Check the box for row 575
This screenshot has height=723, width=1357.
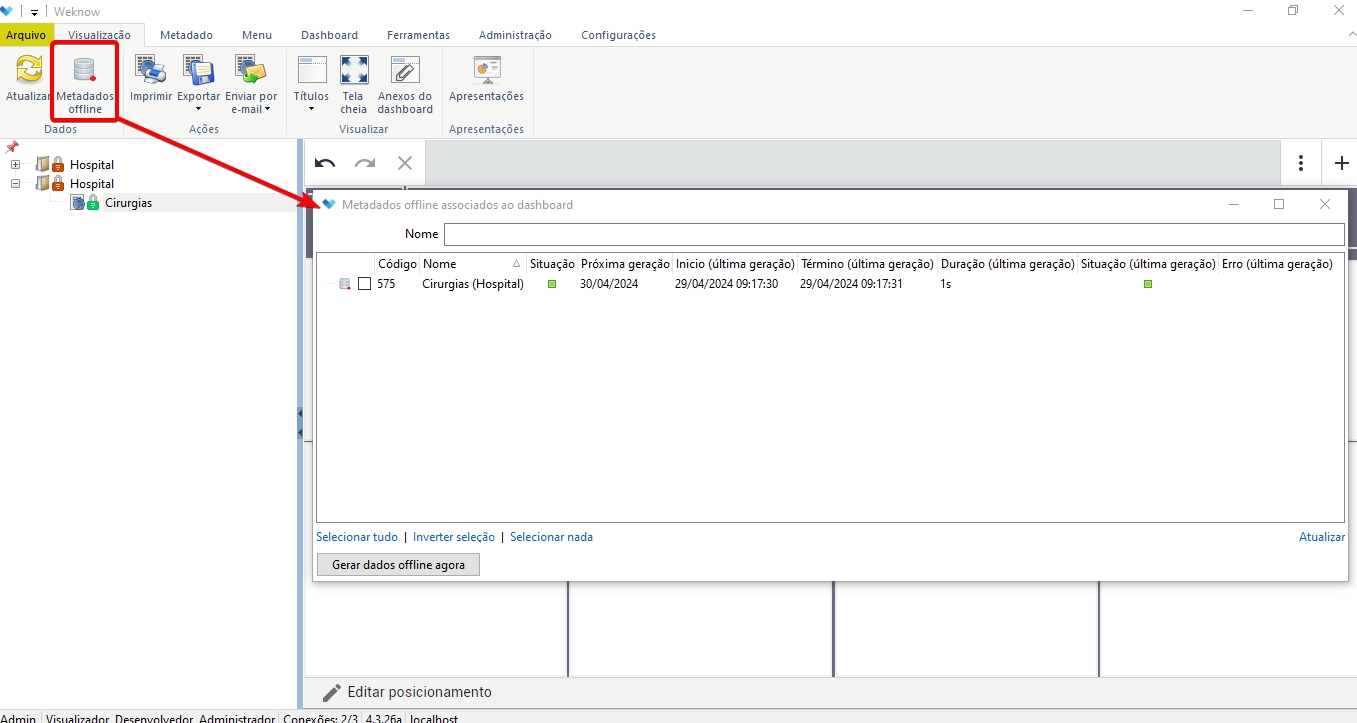(365, 284)
